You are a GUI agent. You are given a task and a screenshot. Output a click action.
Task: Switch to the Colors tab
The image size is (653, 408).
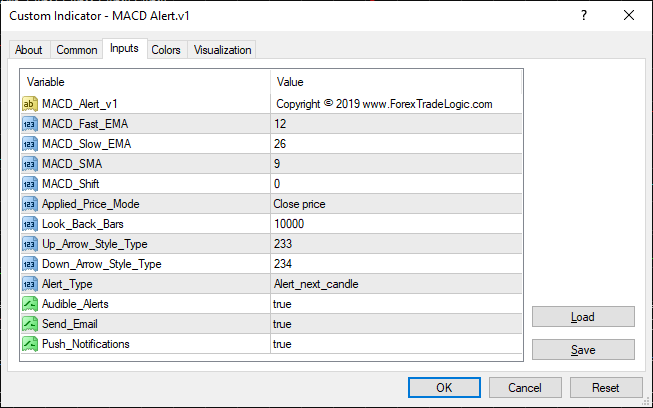166,50
